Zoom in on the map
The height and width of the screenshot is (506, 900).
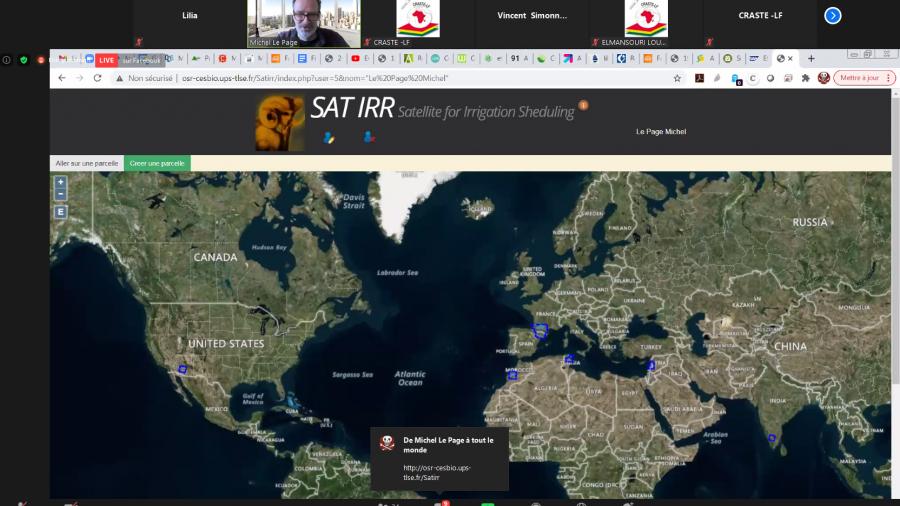(60, 182)
